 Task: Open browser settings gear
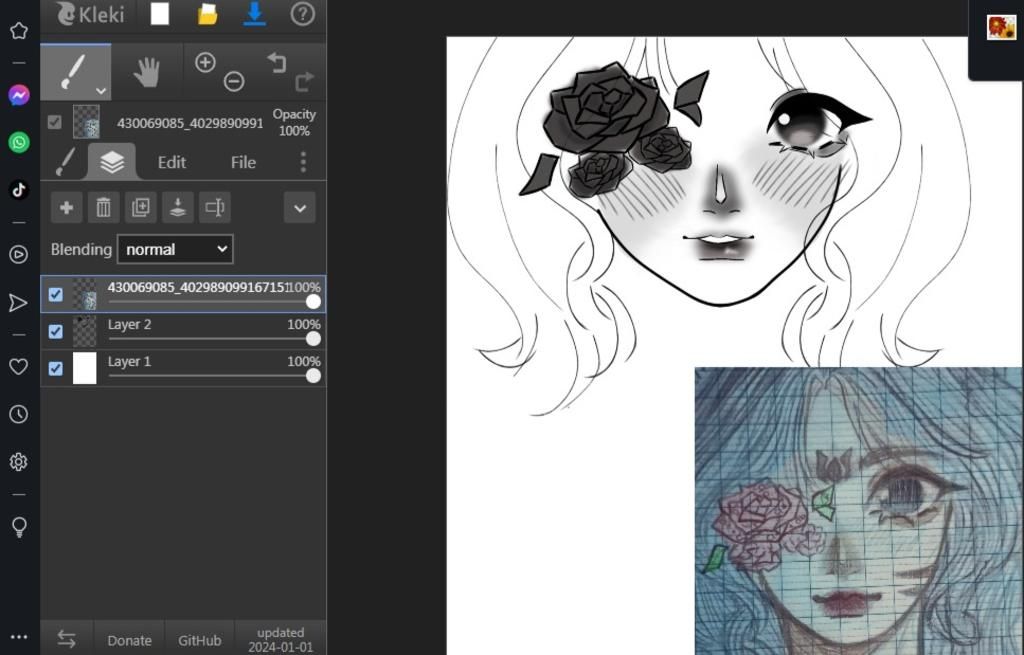18,462
